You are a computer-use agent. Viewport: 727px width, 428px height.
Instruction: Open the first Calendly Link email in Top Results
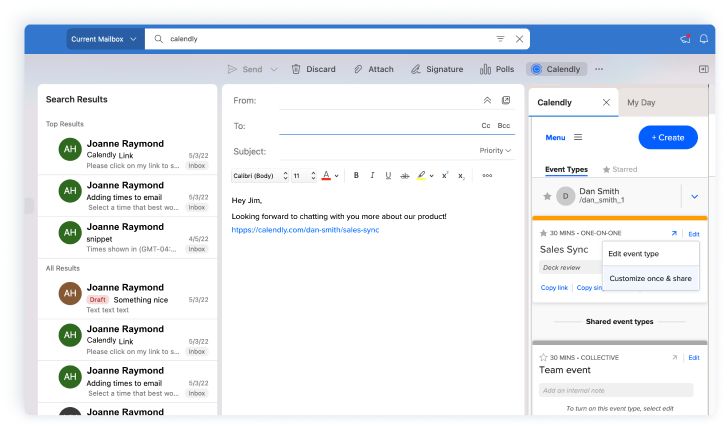pos(128,154)
